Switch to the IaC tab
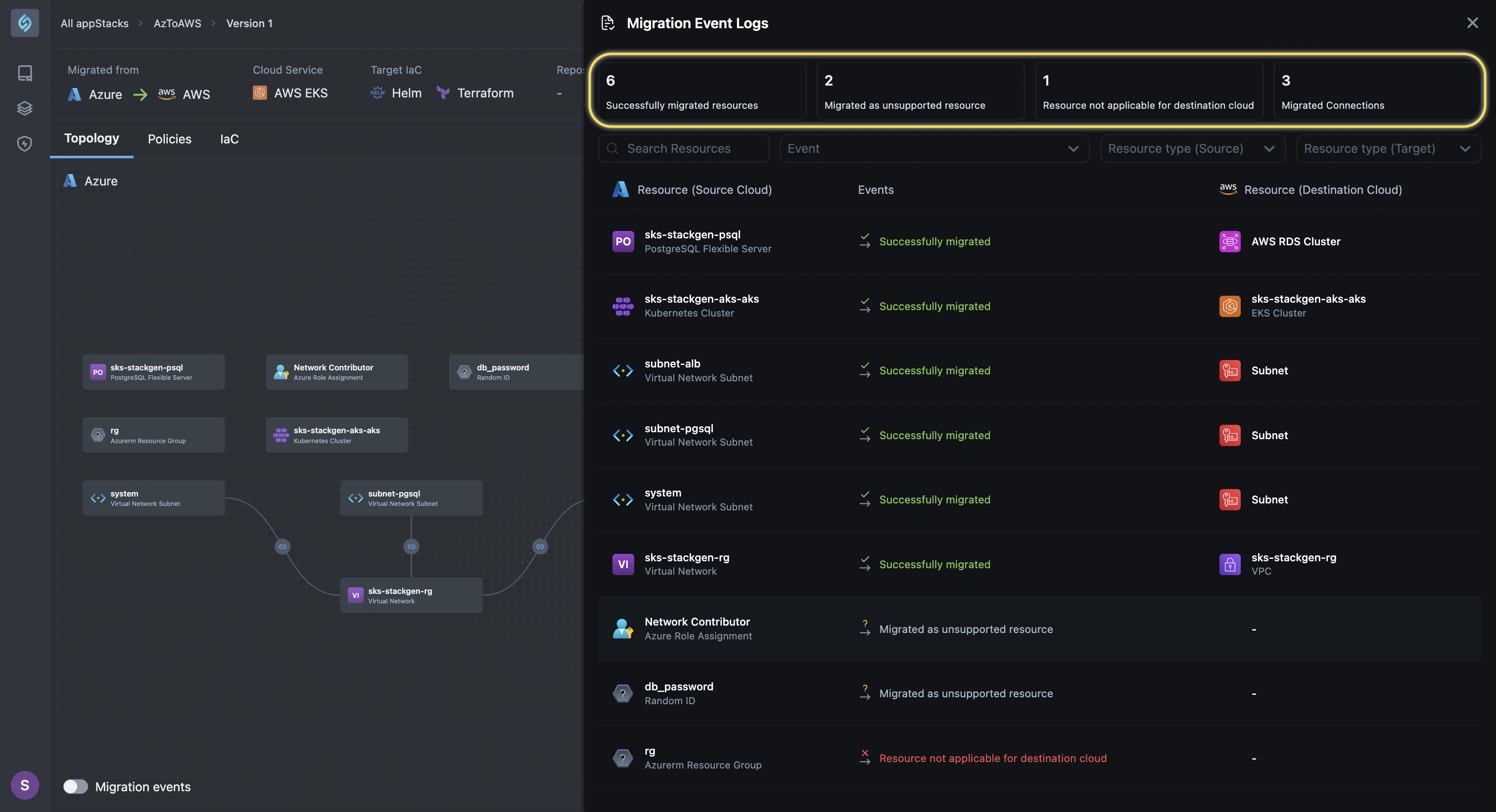Screen dimensions: 1496x812 230,139
